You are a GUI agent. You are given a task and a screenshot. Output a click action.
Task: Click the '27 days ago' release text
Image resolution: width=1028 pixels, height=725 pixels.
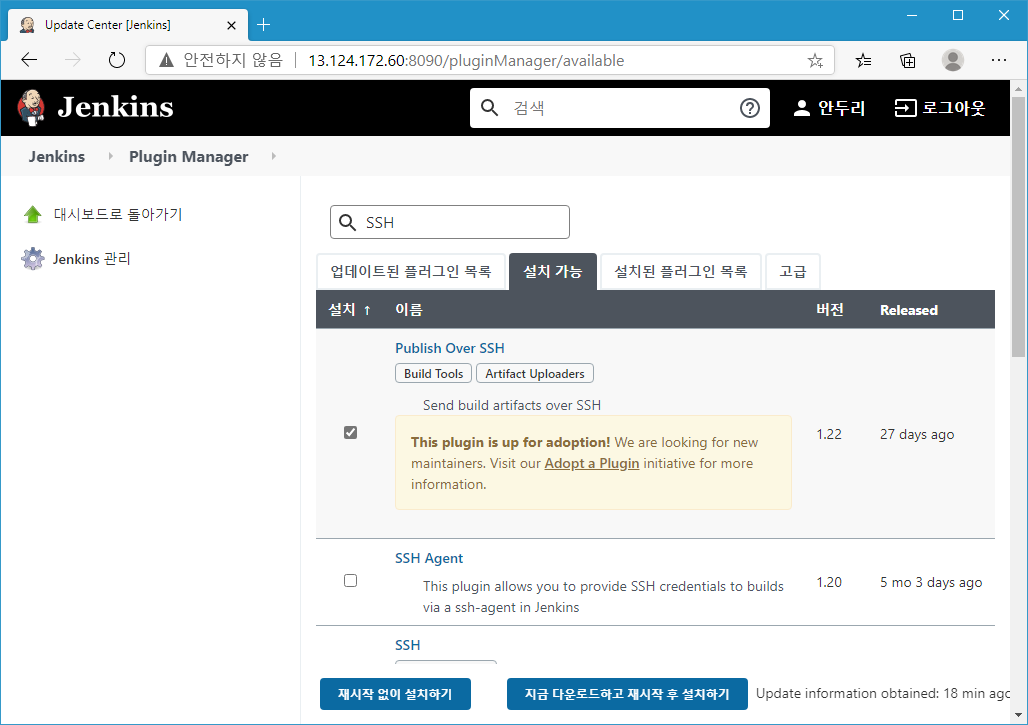click(x=917, y=434)
